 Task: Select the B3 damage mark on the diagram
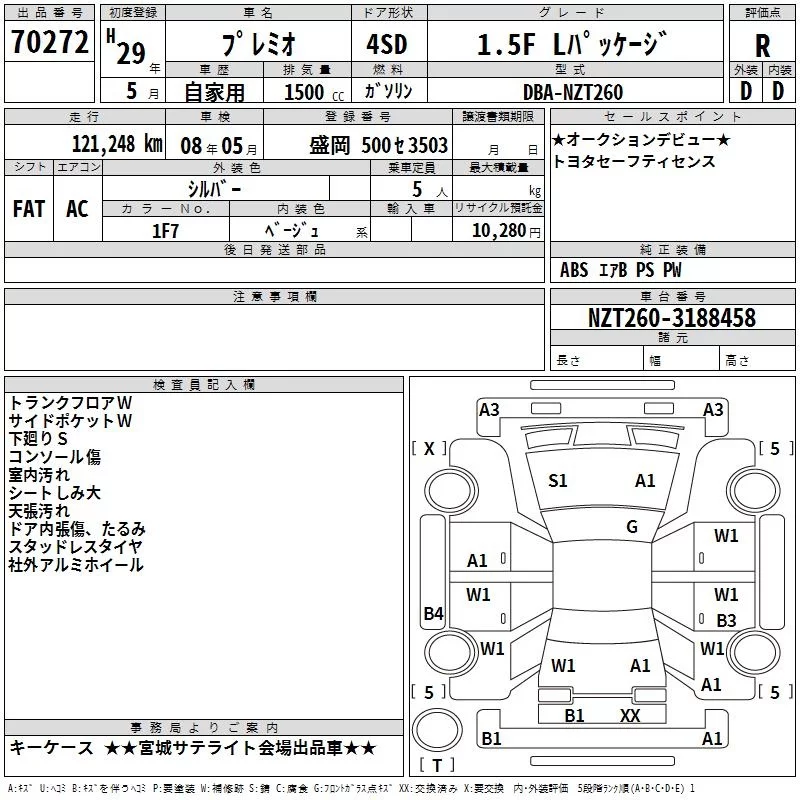(x=726, y=620)
